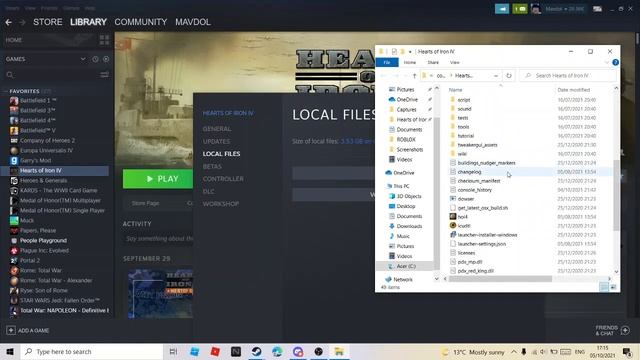Image resolution: width=640 pixels, height=360 pixels.
Task: Click the recent-activity clock icon beside GAMES
Action: pyautogui.click(x=95, y=59)
